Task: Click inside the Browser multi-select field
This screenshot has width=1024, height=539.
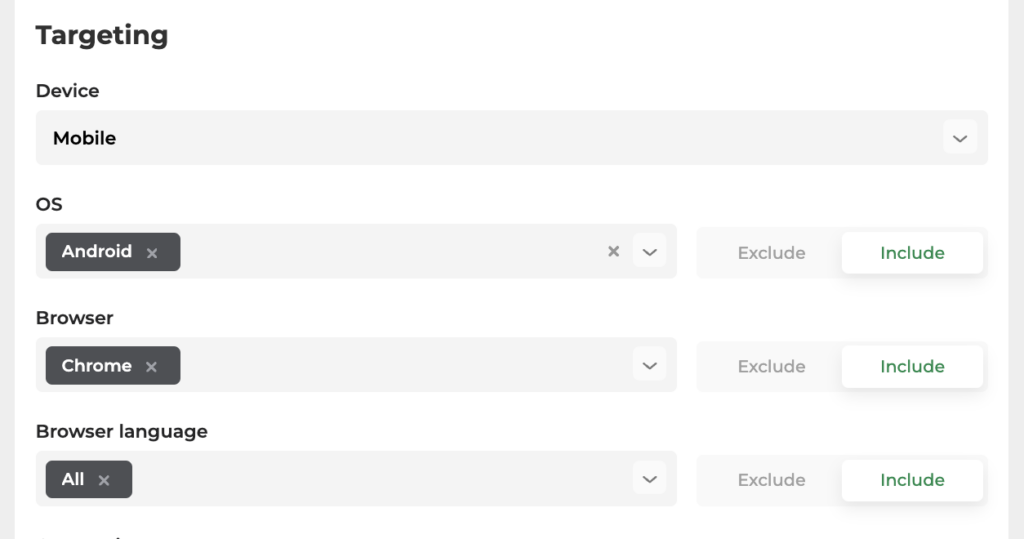Action: tap(356, 365)
